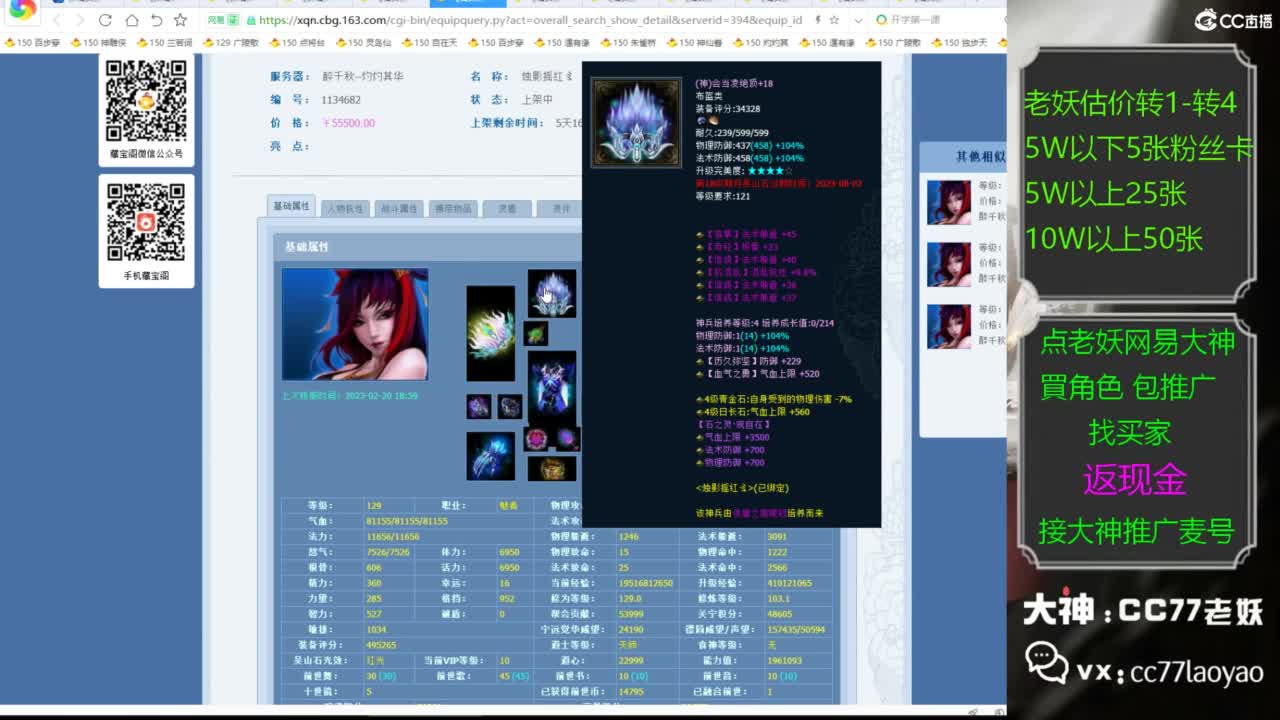Click the restore closed page arrow icon
The image size is (1280, 720).
(x=156, y=20)
